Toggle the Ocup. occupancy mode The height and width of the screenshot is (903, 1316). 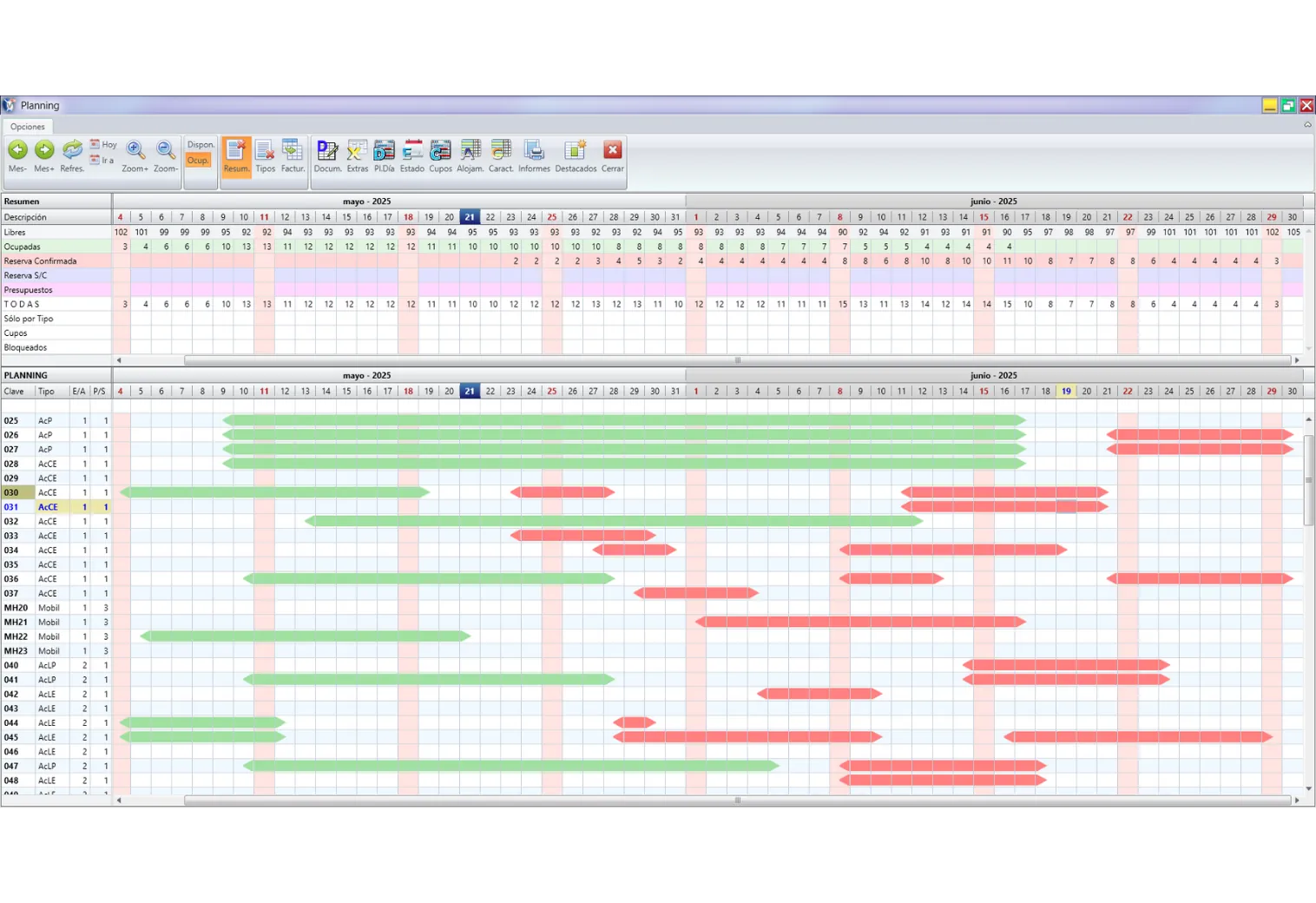click(199, 161)
